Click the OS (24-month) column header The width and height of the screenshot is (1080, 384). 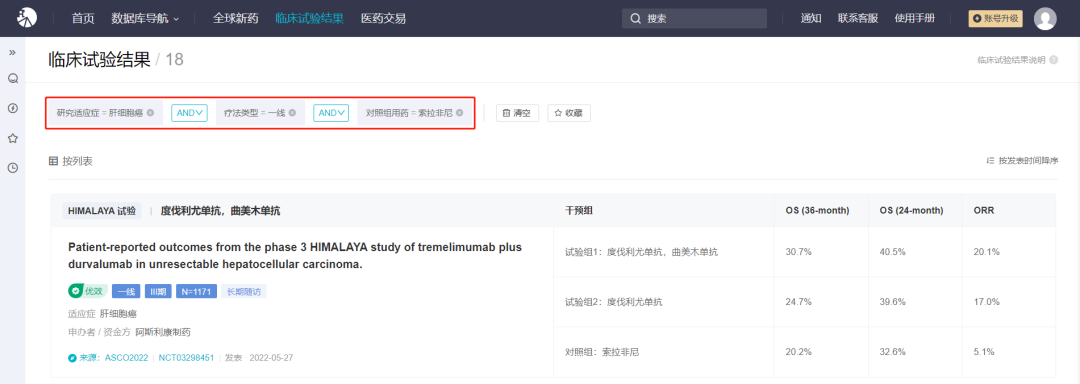click(911, 211)
